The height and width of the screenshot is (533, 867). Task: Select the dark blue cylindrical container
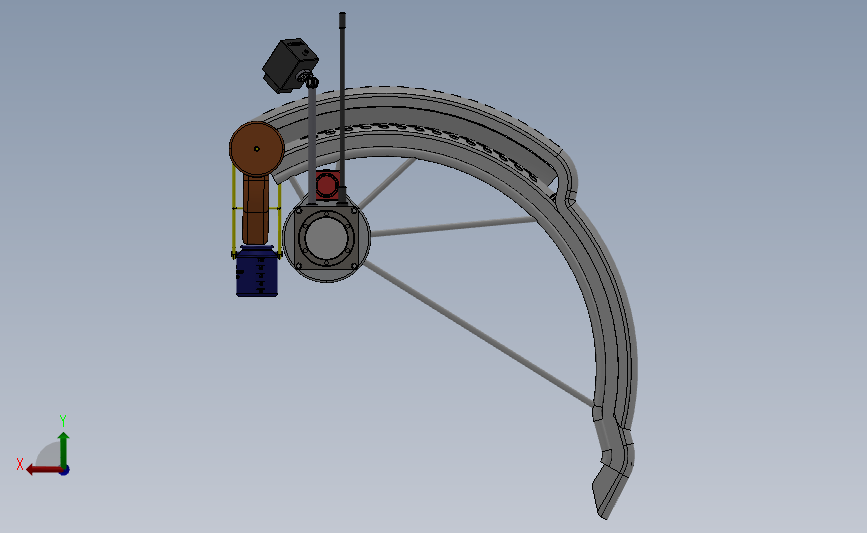[257, 271]
